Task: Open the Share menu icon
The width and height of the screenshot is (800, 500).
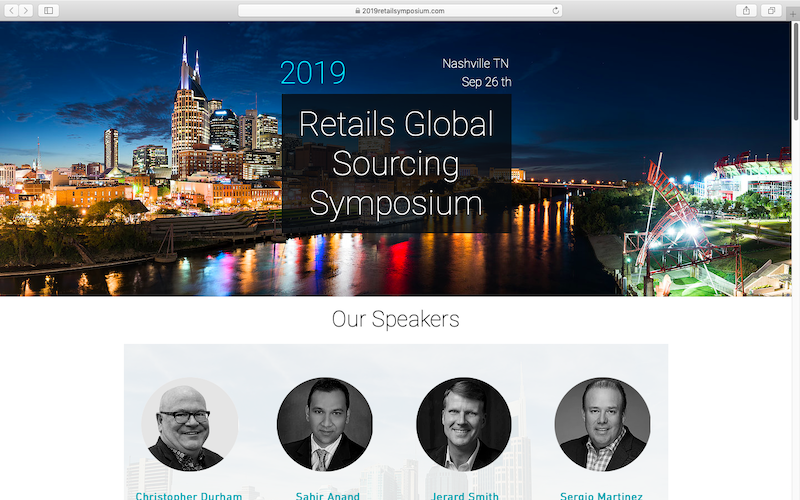Action: [746, 10]
